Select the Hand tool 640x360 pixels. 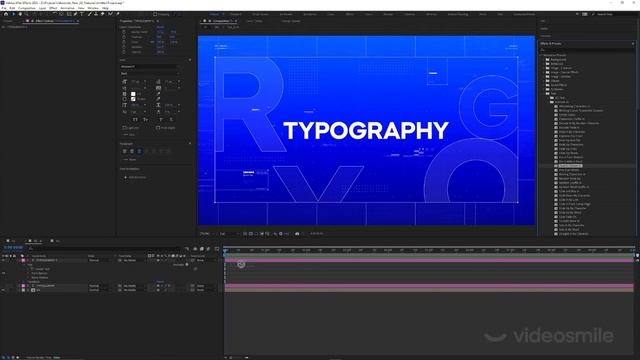20,14
